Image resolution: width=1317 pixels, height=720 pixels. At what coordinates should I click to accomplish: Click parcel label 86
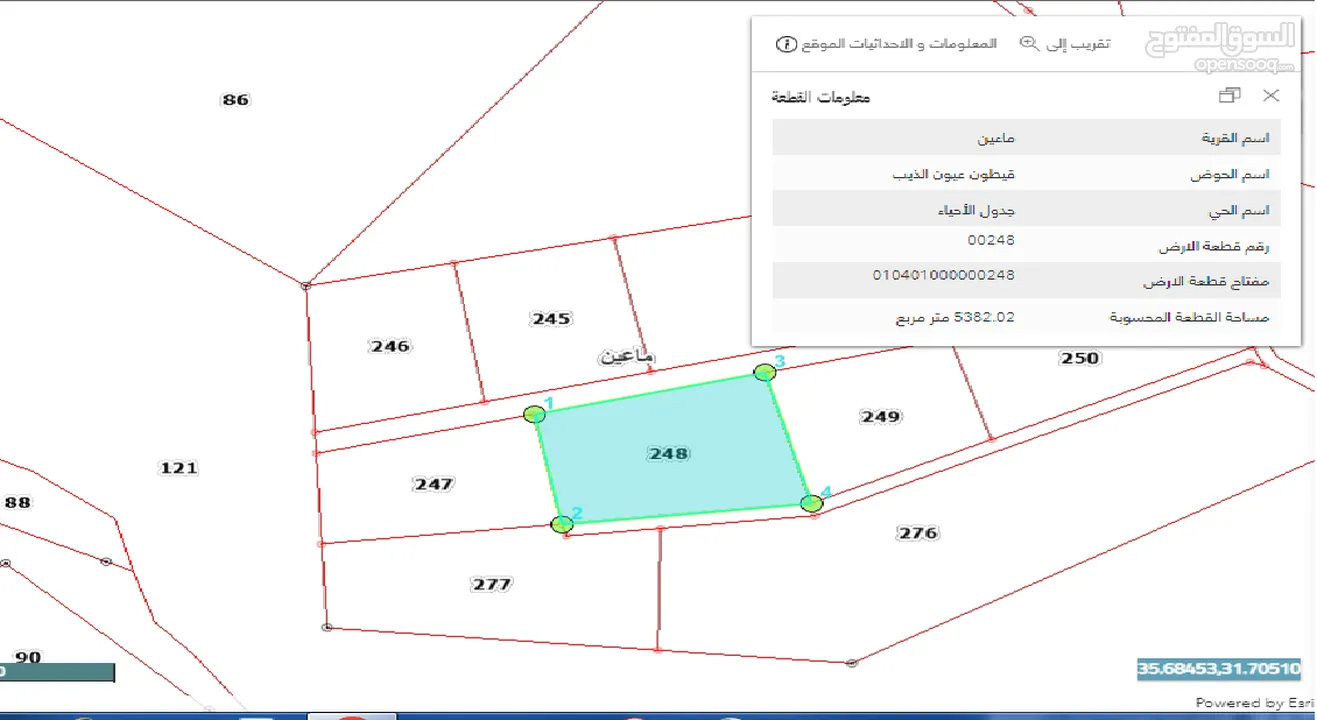coord(235,100)
